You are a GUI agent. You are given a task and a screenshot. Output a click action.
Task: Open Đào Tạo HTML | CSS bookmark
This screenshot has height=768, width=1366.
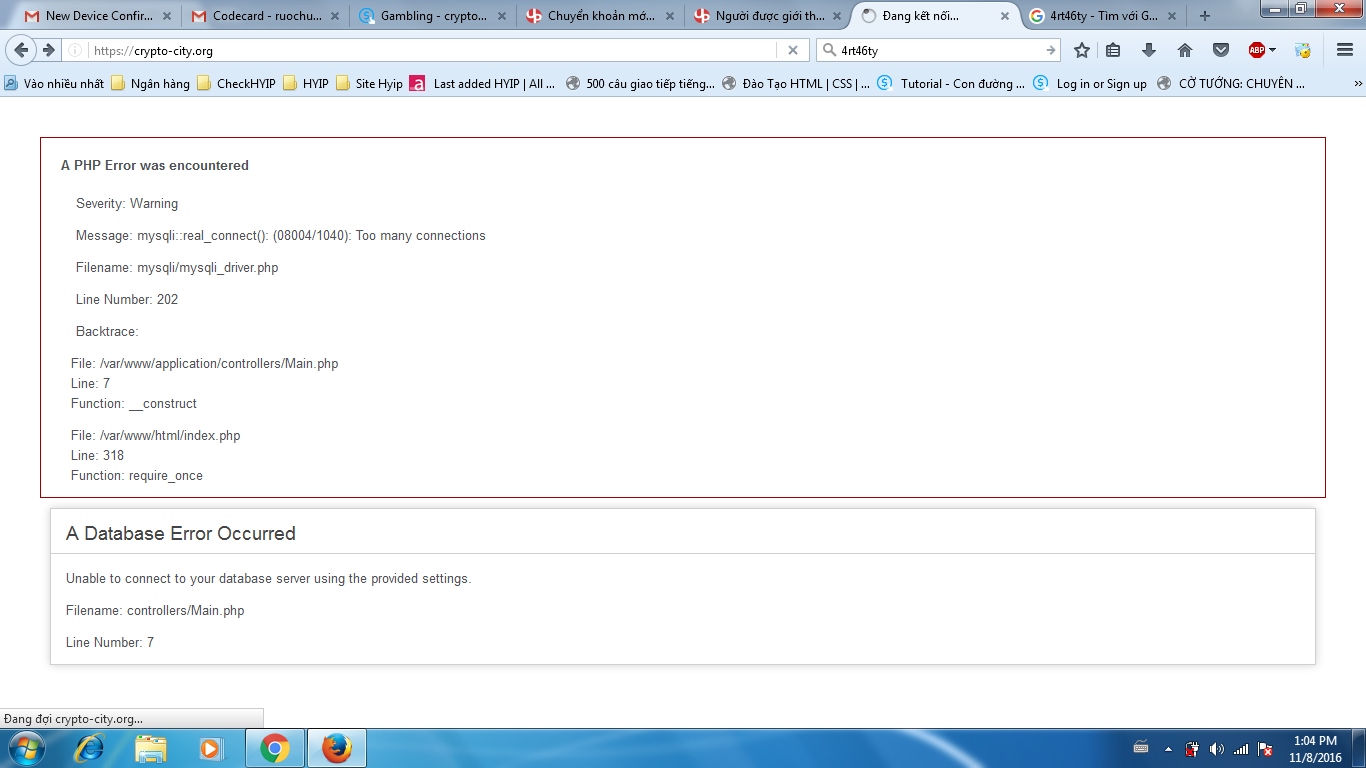[x=796, y=84]
